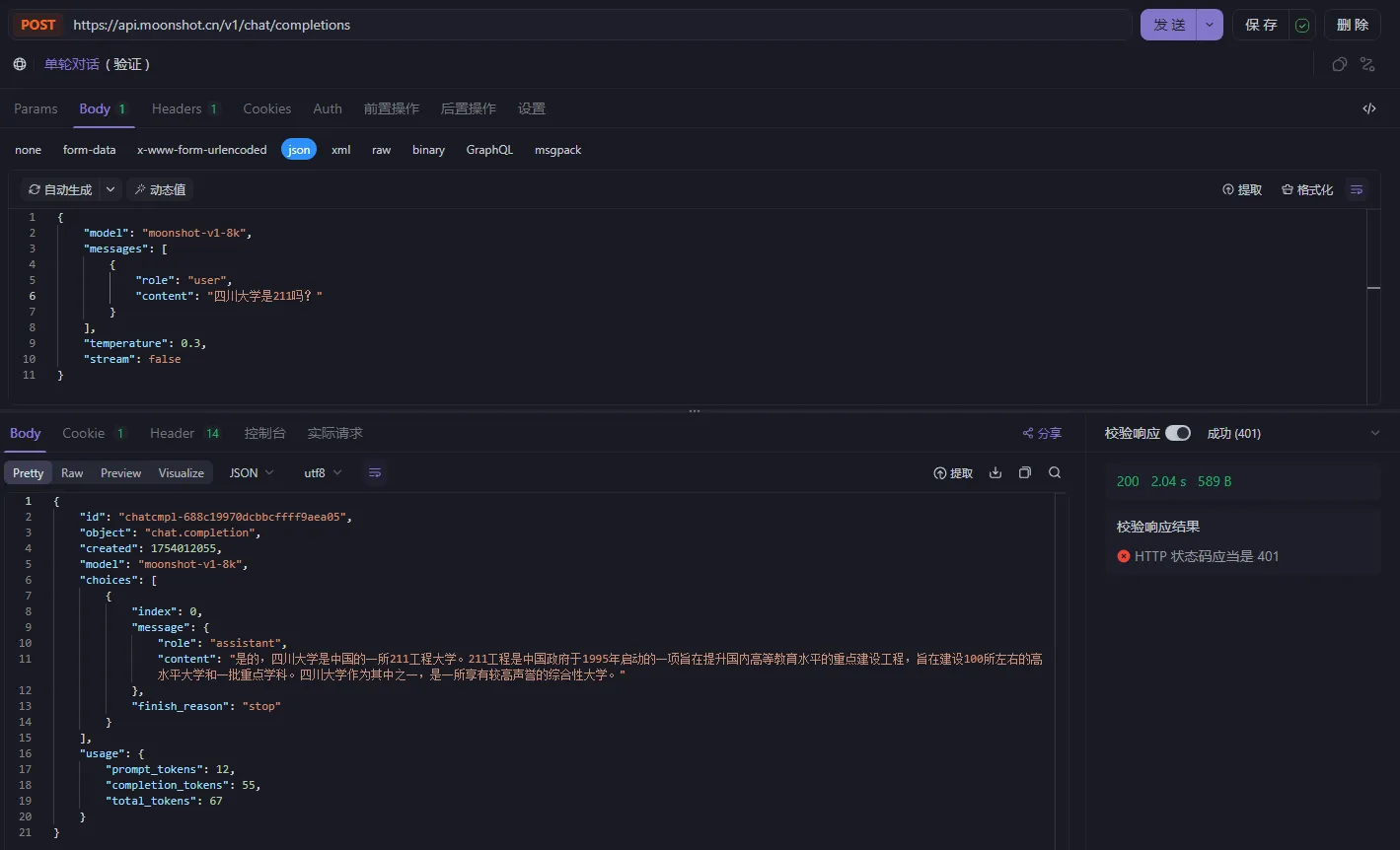
Task: Click the 分享 share link
Action: tap(1042, 433)
